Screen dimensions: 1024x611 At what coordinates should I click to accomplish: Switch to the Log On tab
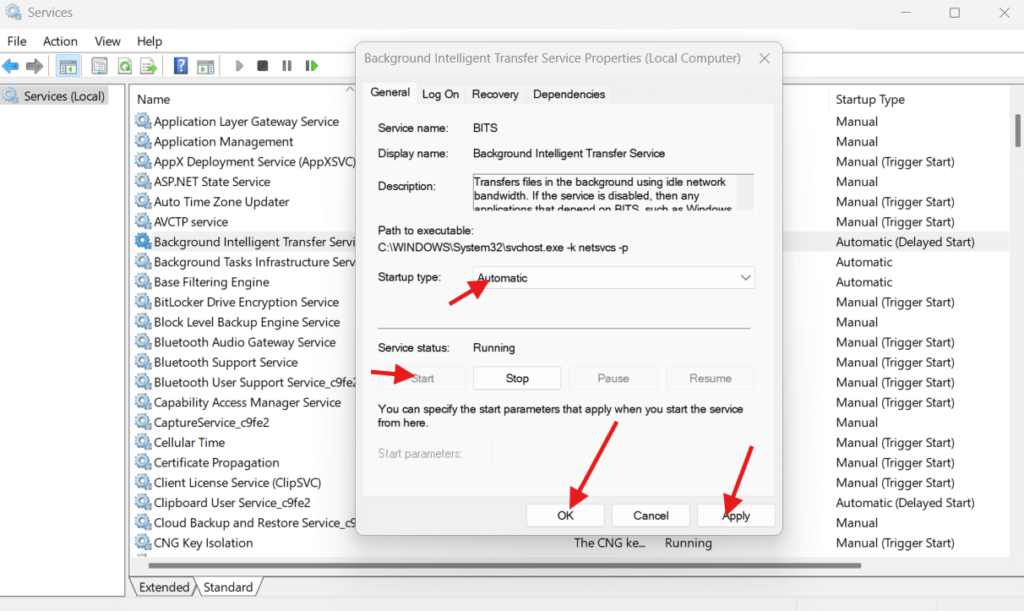[x=440, y=94]
